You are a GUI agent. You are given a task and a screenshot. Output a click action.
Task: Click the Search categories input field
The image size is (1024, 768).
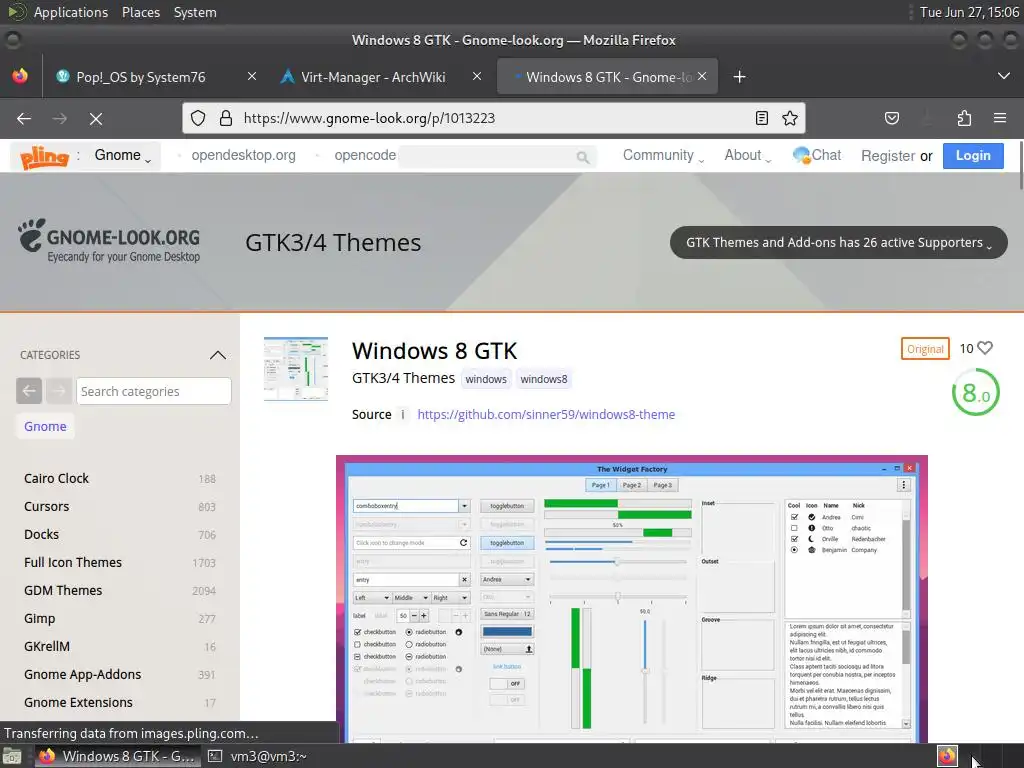point(153,391)
